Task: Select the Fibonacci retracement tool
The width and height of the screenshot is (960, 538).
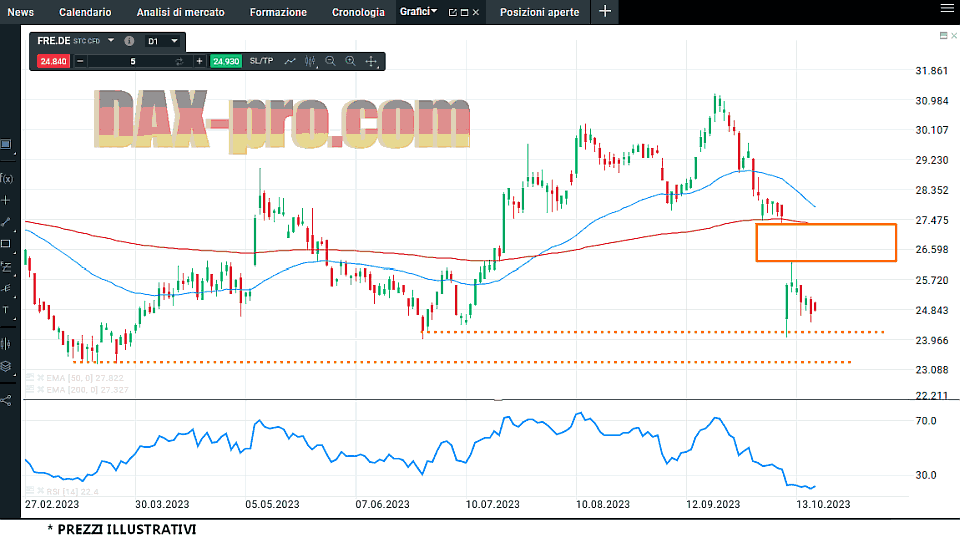Action: point(6,267)
